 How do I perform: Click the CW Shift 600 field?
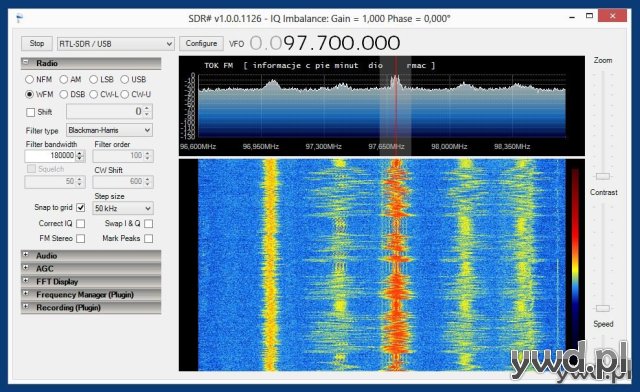point(123,181)
